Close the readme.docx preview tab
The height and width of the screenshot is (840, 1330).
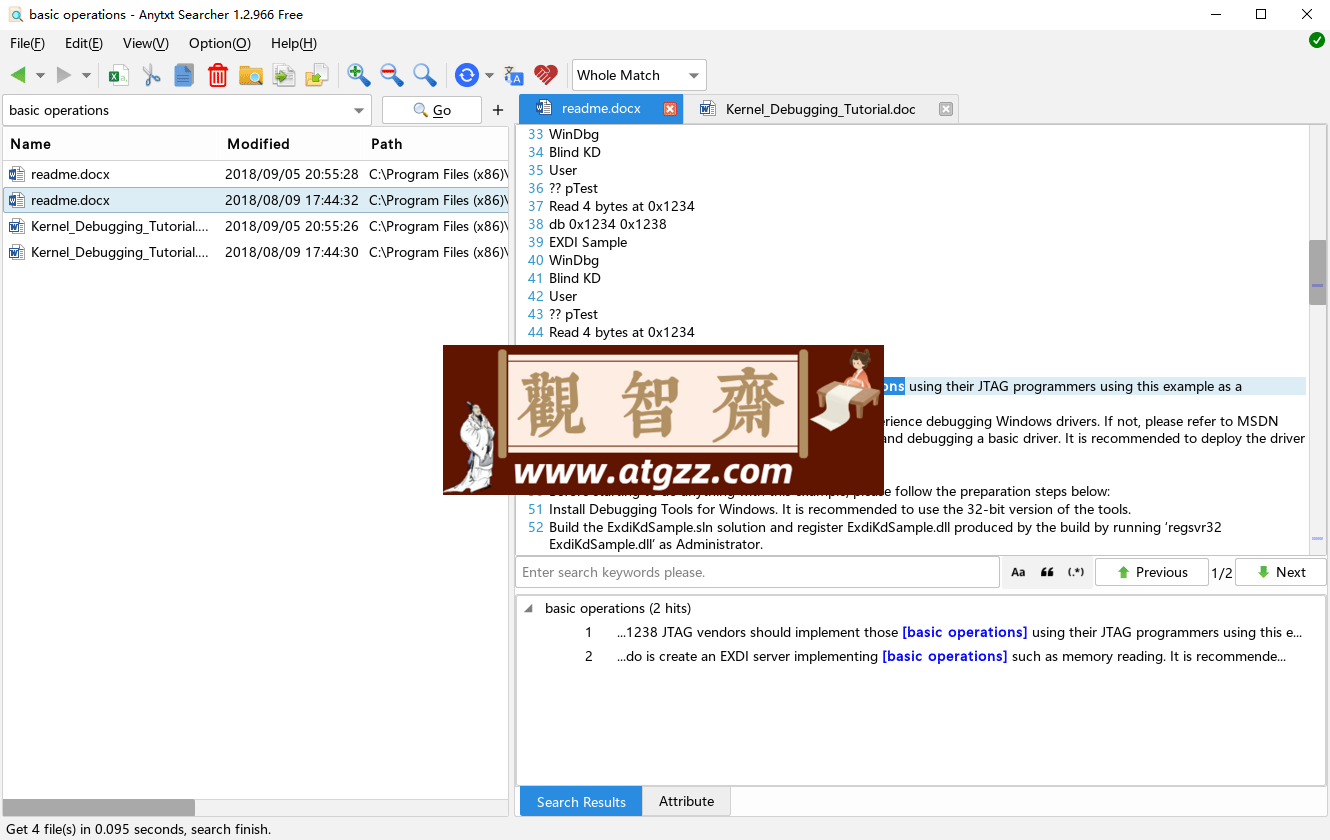(670, 109)
